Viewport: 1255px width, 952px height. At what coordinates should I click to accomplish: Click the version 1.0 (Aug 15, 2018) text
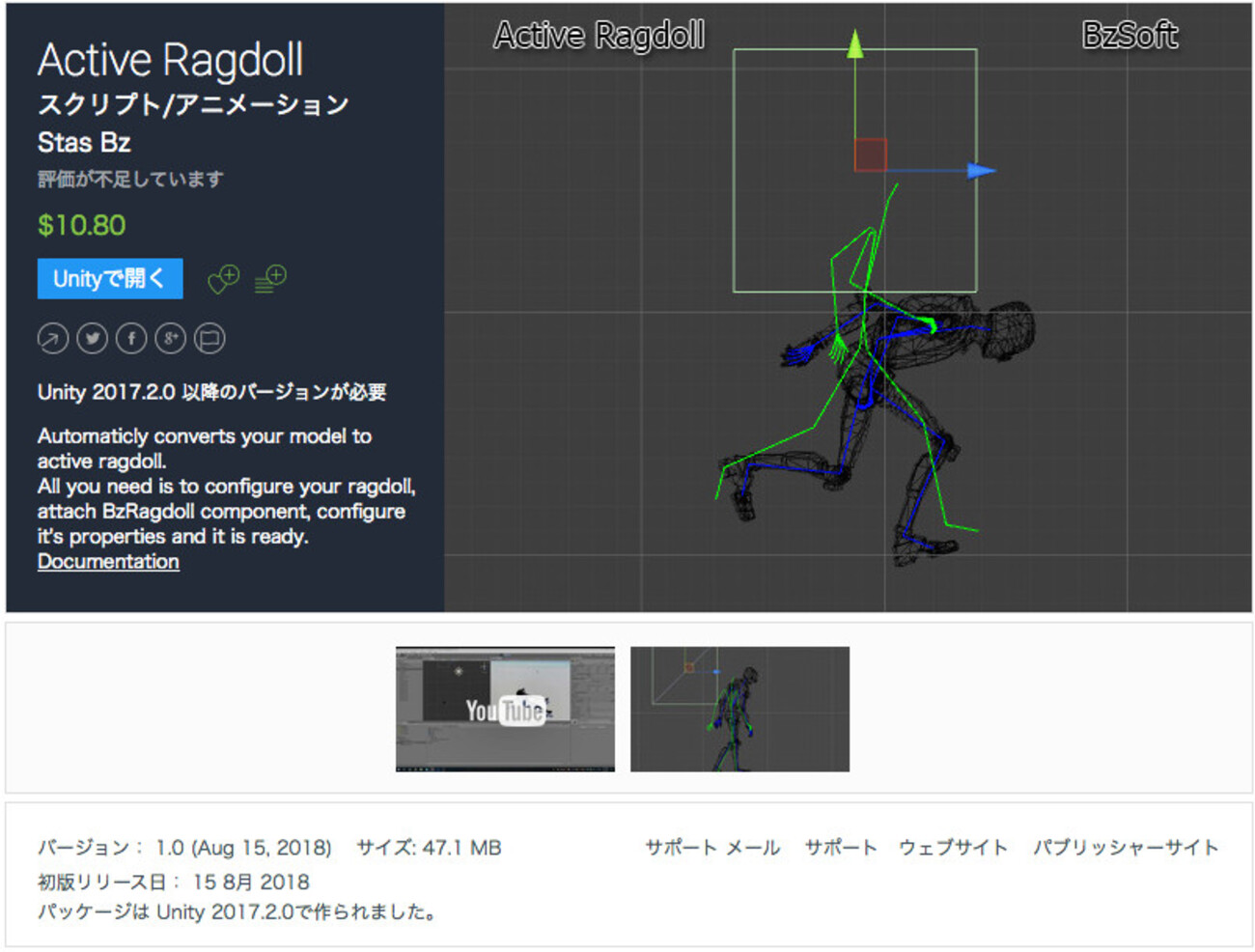[x=184, y=848]
